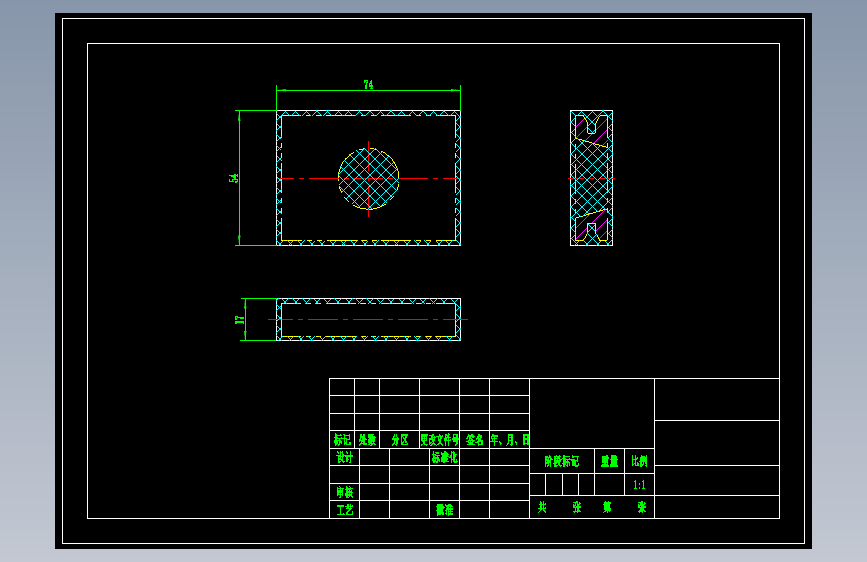Click the 标准化 label in title block
This screenshot has height=562, width=867.
(x=445, y=457)
